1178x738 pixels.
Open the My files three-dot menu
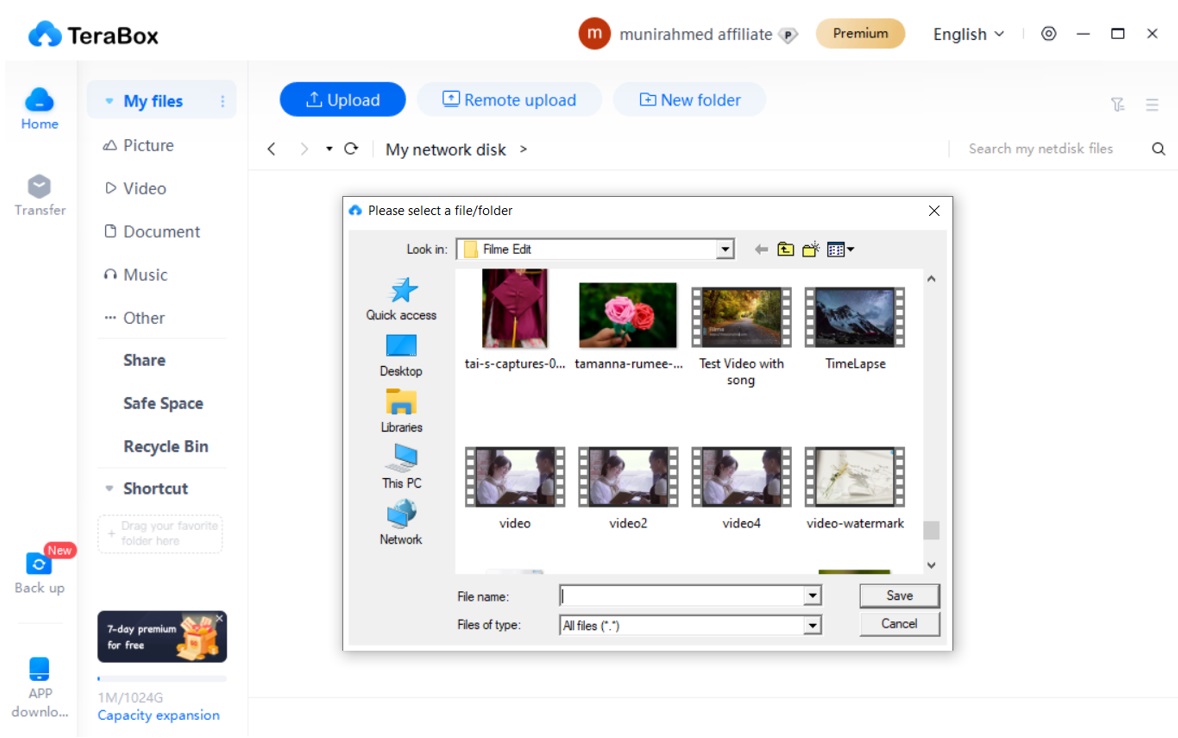tap(222, 101)
